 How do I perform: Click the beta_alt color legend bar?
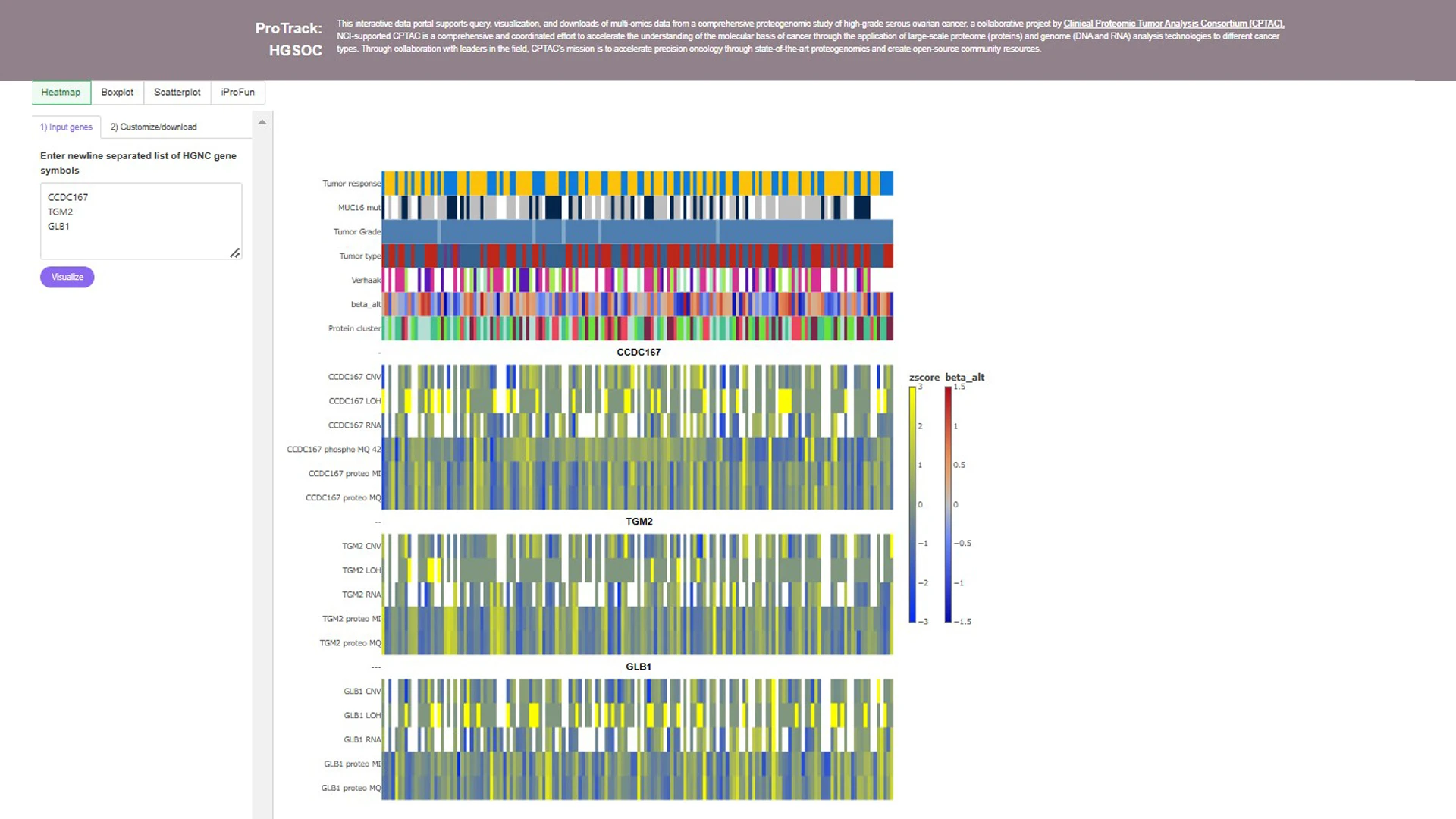click(x=948, y=504)
